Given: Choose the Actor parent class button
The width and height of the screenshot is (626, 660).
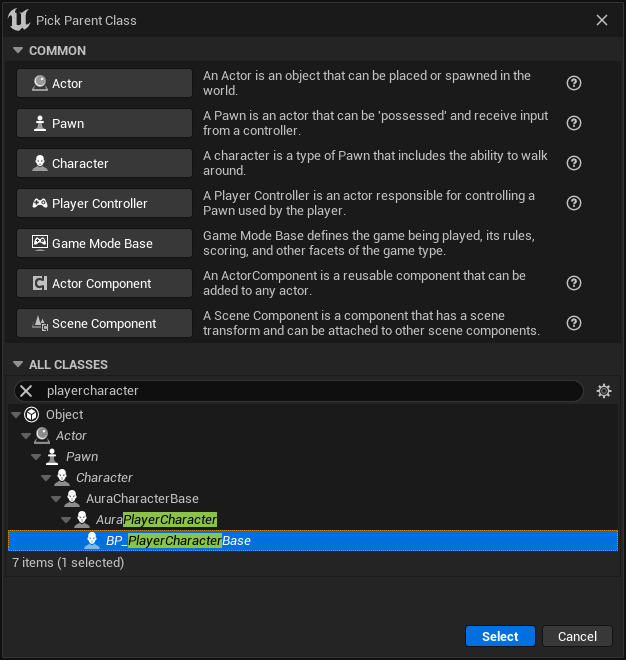Looking at the screenshot, I should (104, 83).
